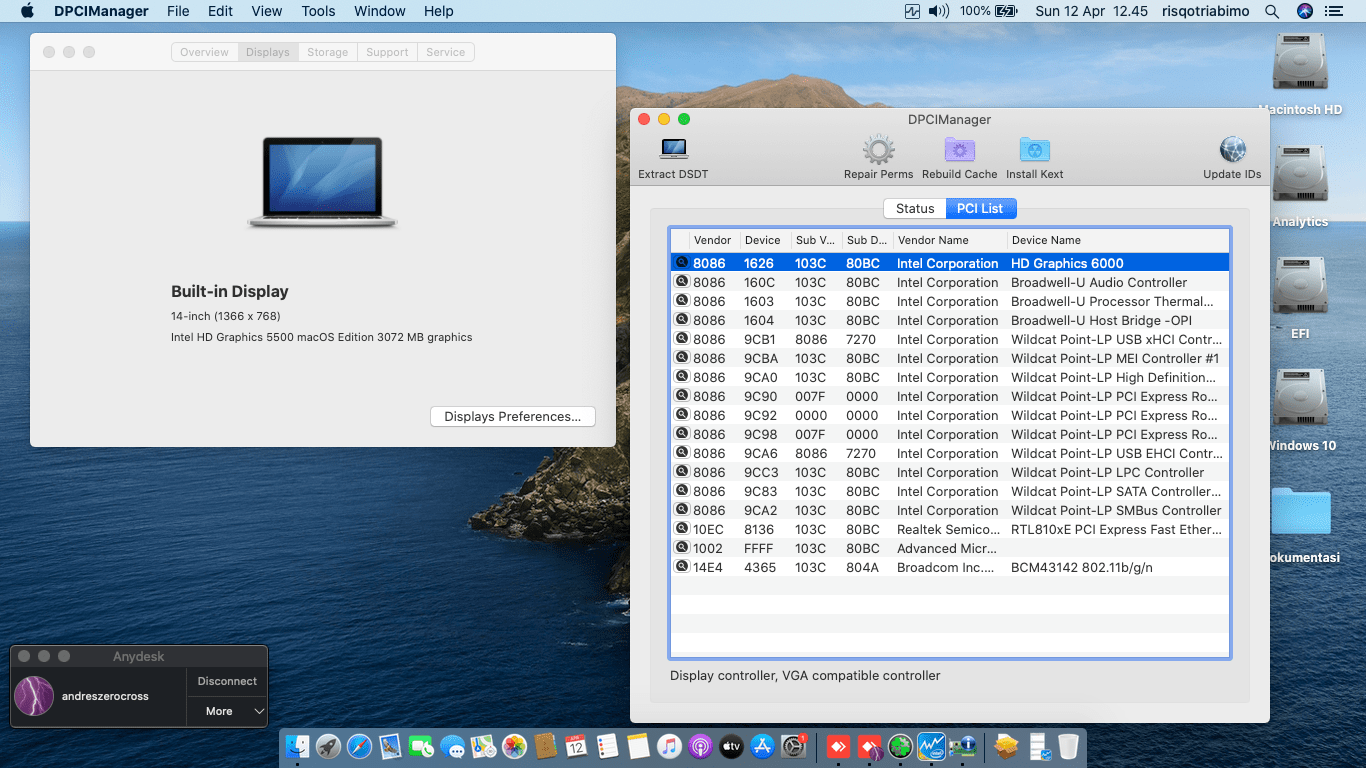Image resolution: width=1366 pixels, height=768 pixels.
Task: Launch Safari from the Dock
Action: click(x=359, y=746)
